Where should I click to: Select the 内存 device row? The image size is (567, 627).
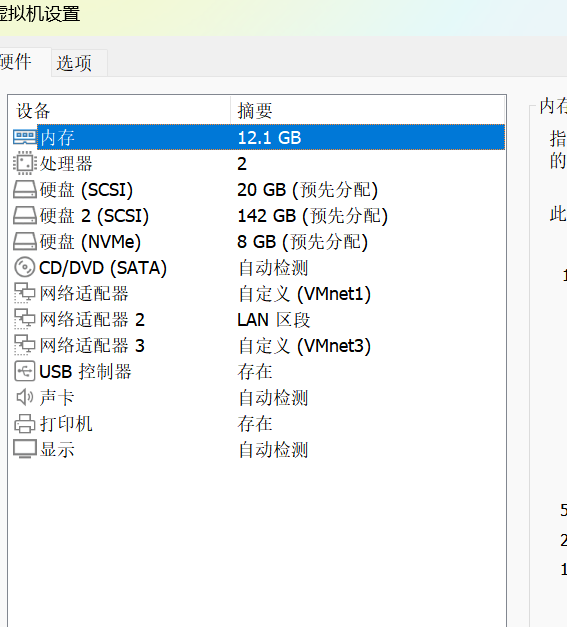pyautogui.click(x=259, y=137)
